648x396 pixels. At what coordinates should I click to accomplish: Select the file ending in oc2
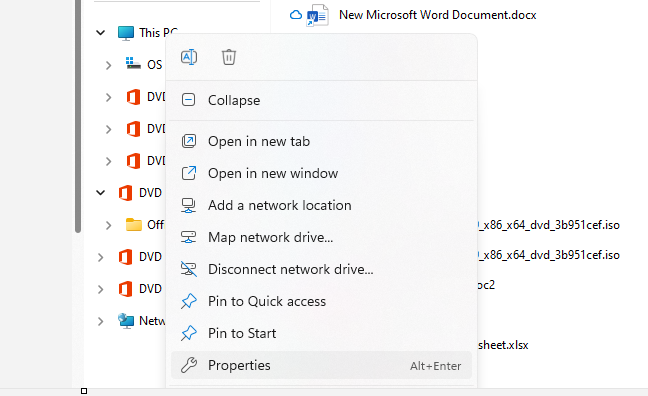[486, 285]
